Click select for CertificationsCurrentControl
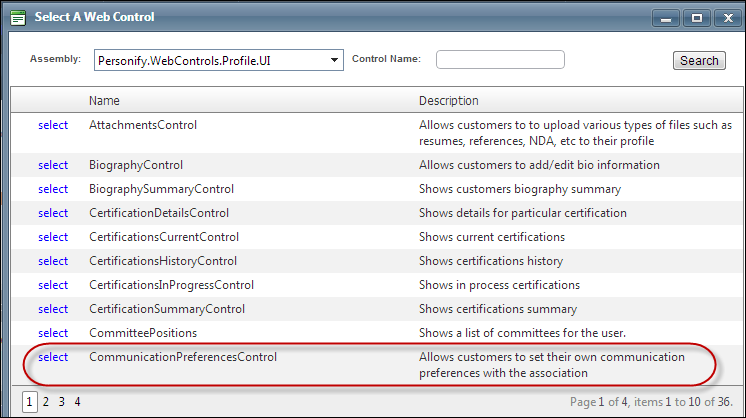This screenshot has height=418, width=746. (53, 237)
